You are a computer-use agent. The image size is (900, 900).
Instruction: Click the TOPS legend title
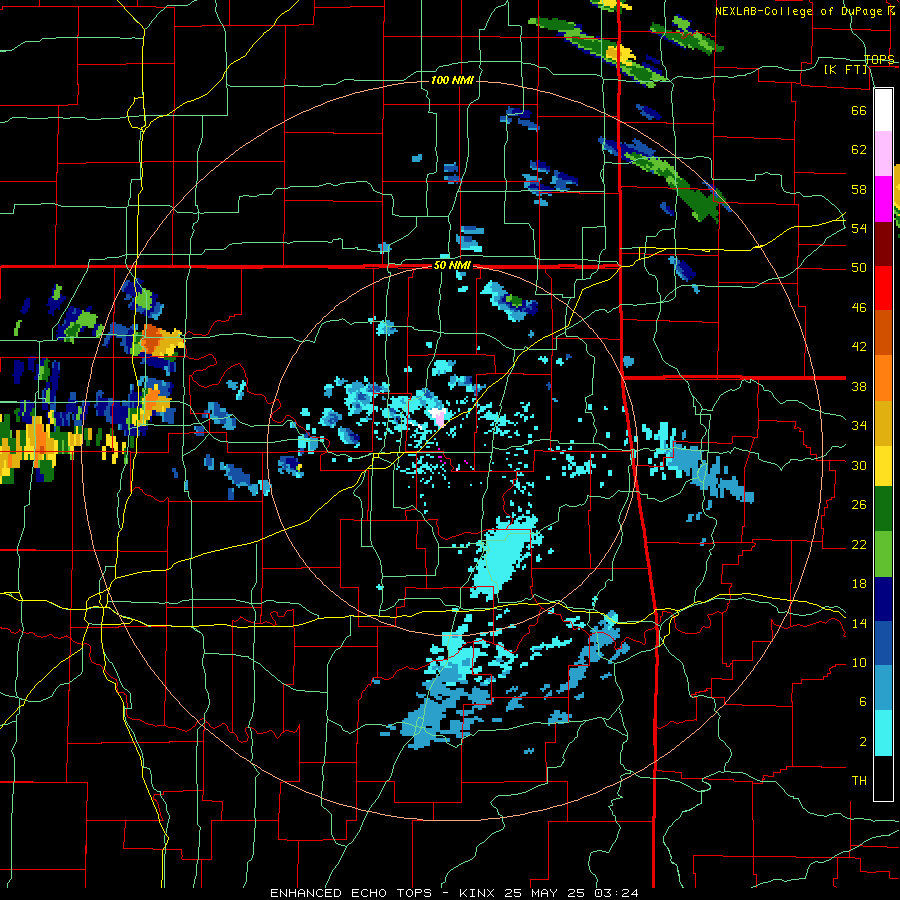879,60
